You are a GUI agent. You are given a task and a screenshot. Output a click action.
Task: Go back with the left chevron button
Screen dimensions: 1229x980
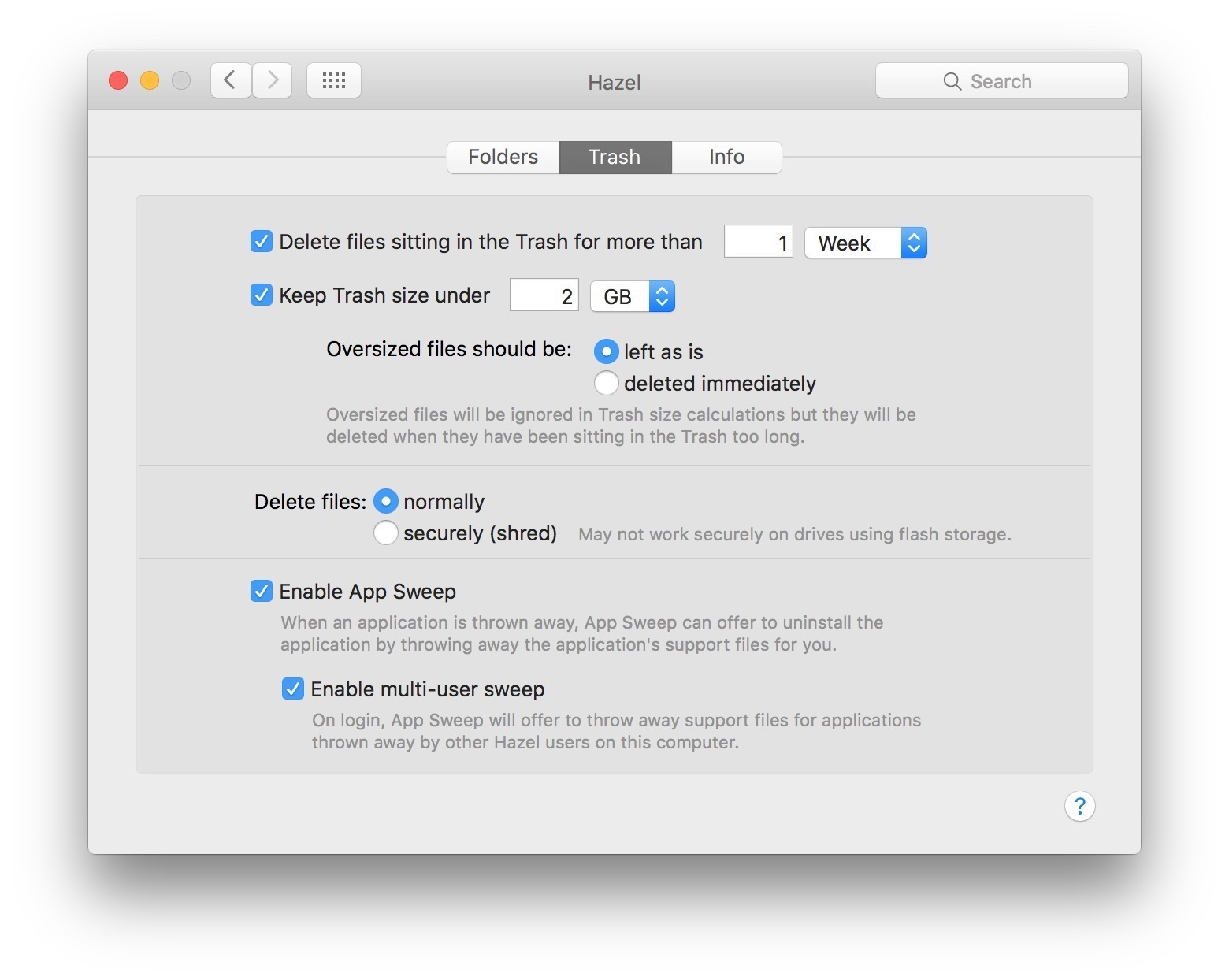point(231,80)
